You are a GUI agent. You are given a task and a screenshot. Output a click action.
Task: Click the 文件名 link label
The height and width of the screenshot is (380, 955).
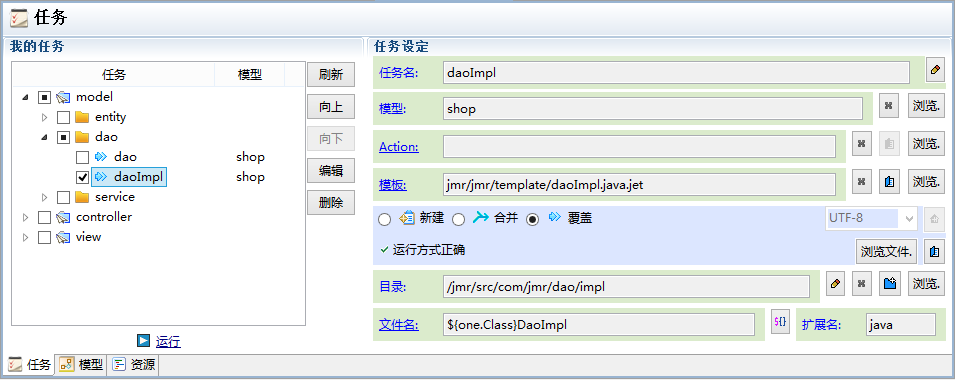click(x=399, y=325)
